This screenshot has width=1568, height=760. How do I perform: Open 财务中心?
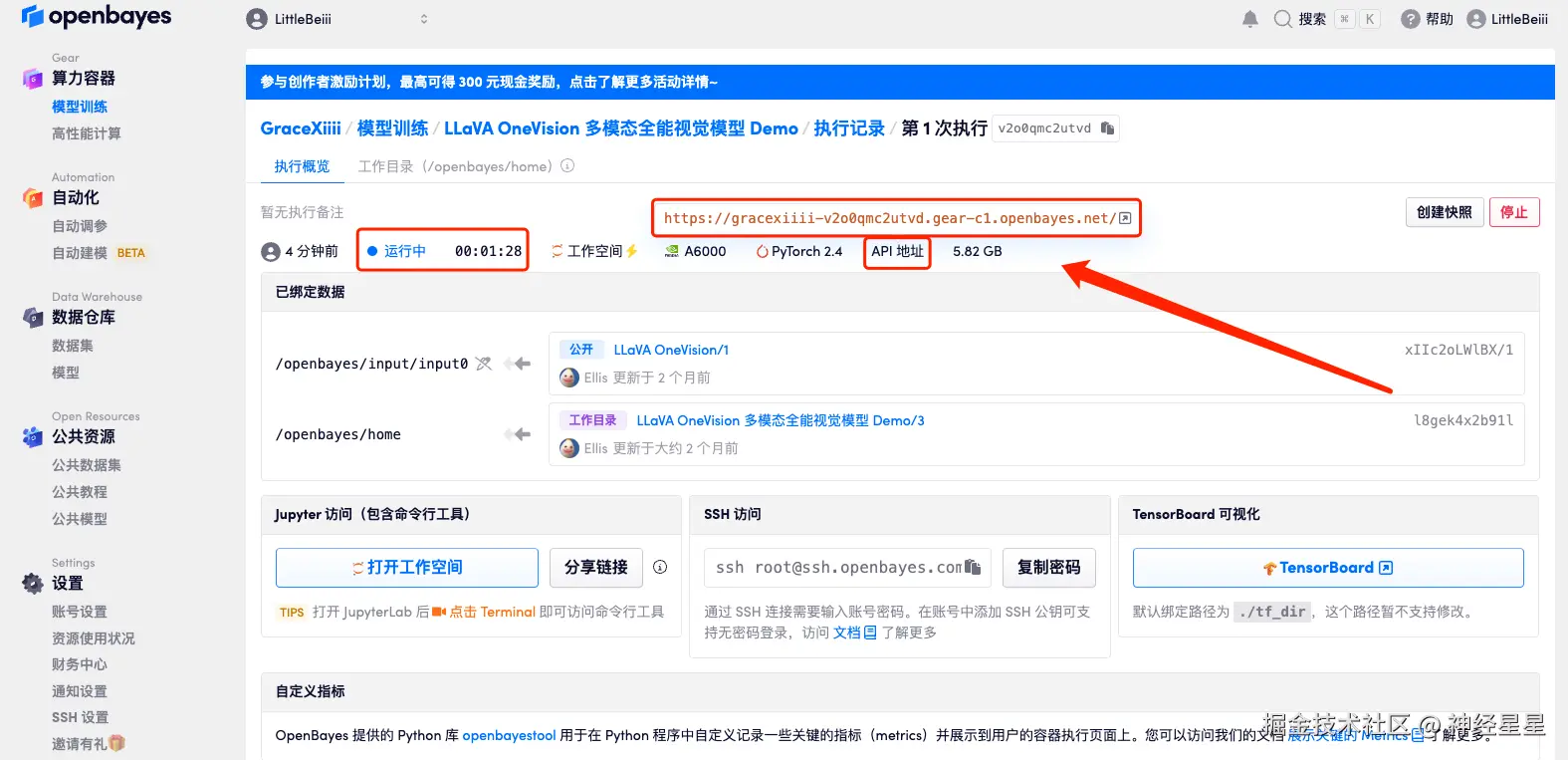80,664
